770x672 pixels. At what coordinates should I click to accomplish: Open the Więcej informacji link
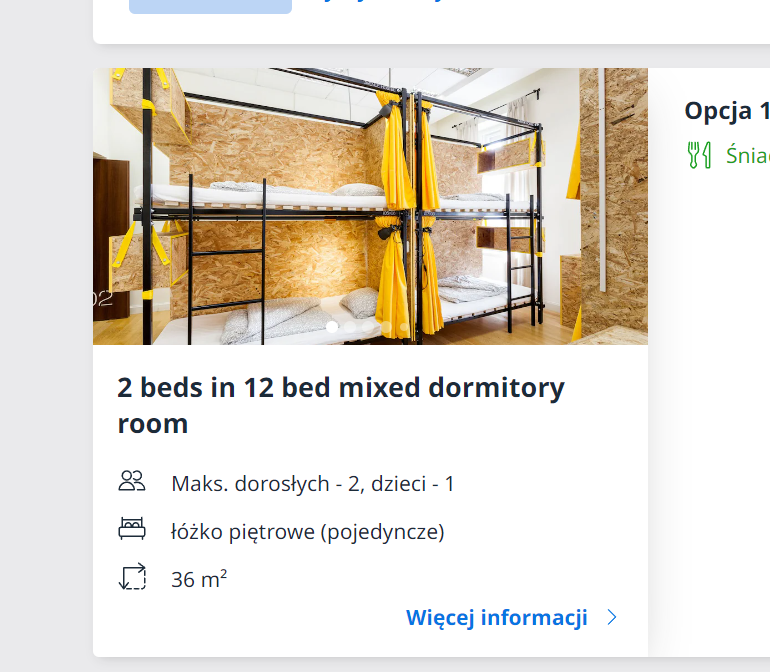click(x=496, y=617)
